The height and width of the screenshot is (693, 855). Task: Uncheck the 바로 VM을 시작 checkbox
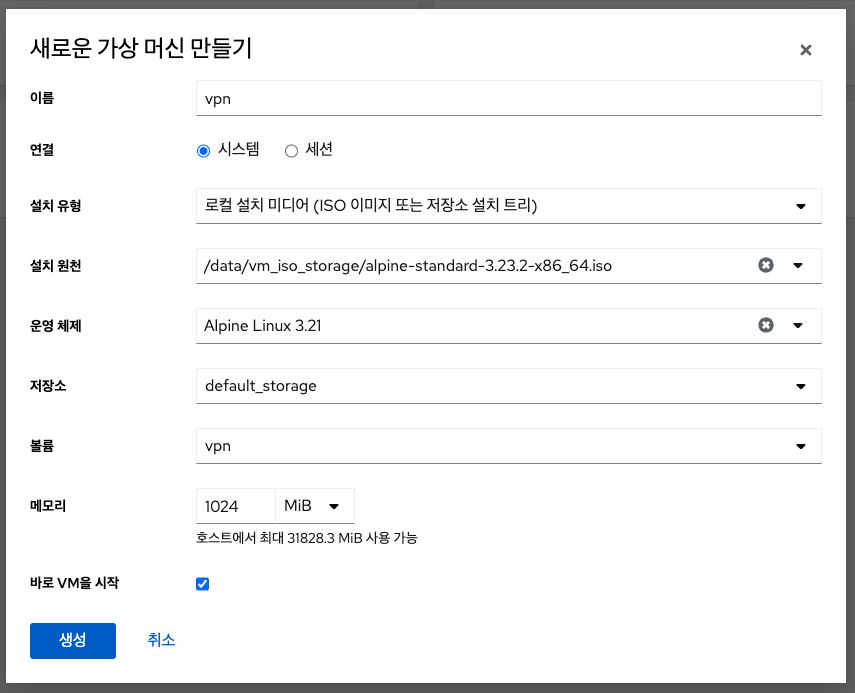click(203, 584)
